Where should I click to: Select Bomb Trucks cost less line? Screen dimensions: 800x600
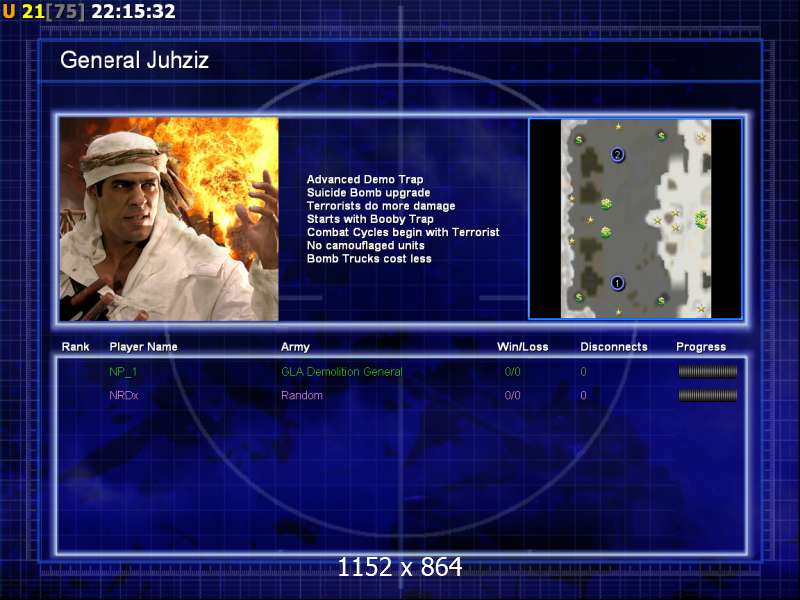369,259
